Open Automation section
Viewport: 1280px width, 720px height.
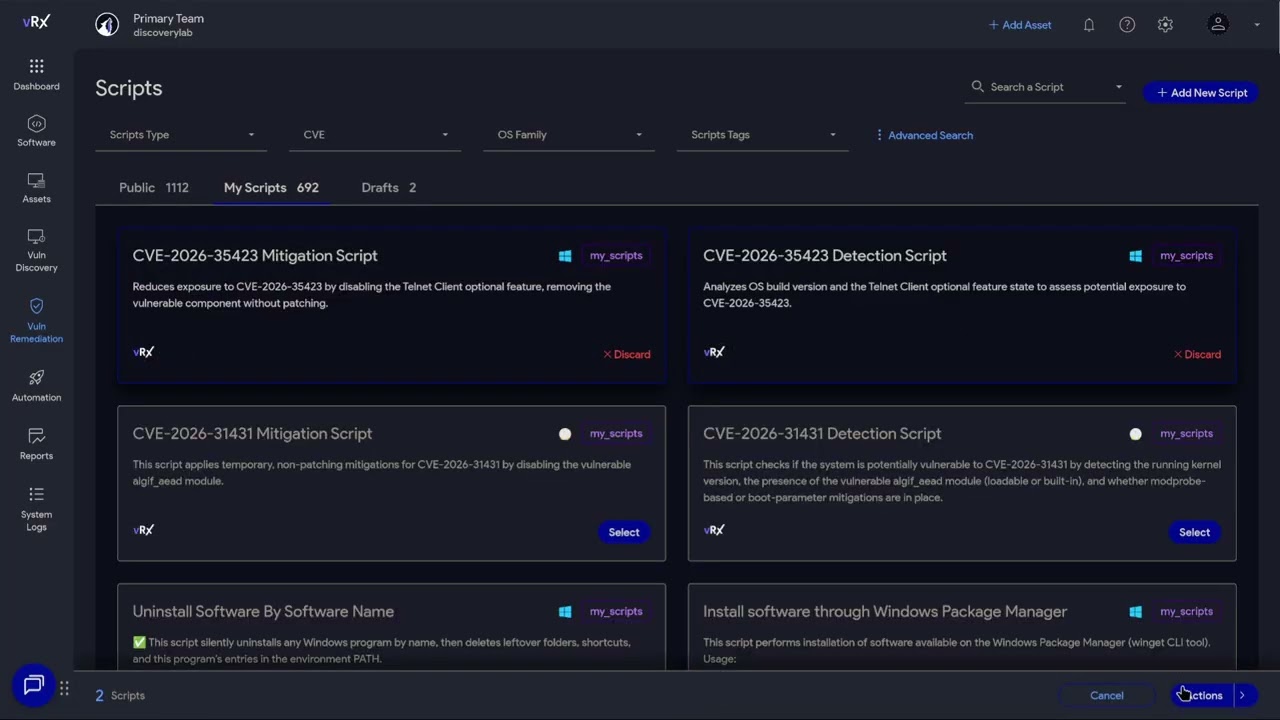(x=36, y=385)
